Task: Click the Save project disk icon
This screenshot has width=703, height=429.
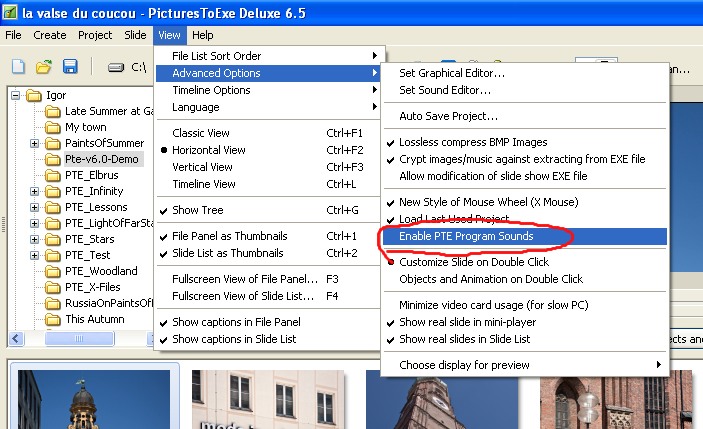Action: 70,67
